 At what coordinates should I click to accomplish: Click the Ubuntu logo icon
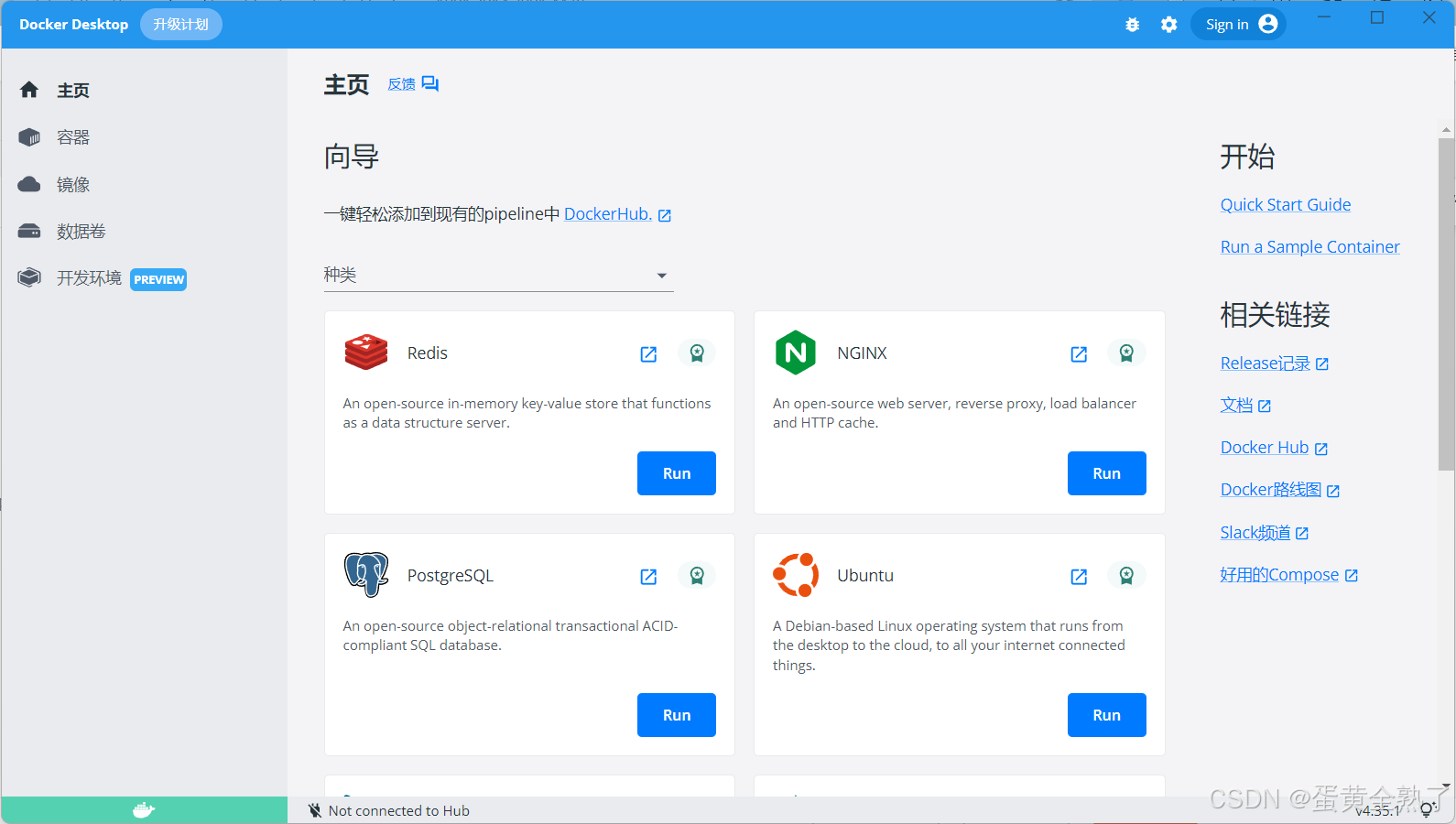pos(796,575)
